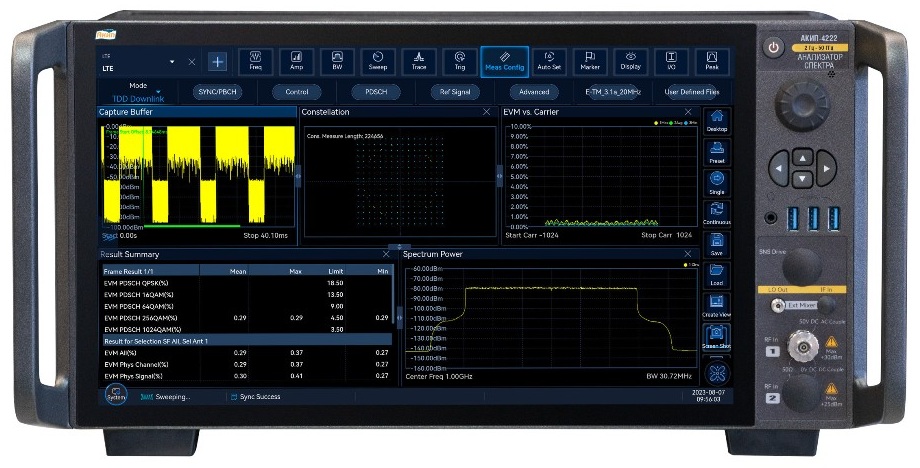Open the Marker toolbar icon
This screenshot has width=920, height=468.
click(590, 61)
